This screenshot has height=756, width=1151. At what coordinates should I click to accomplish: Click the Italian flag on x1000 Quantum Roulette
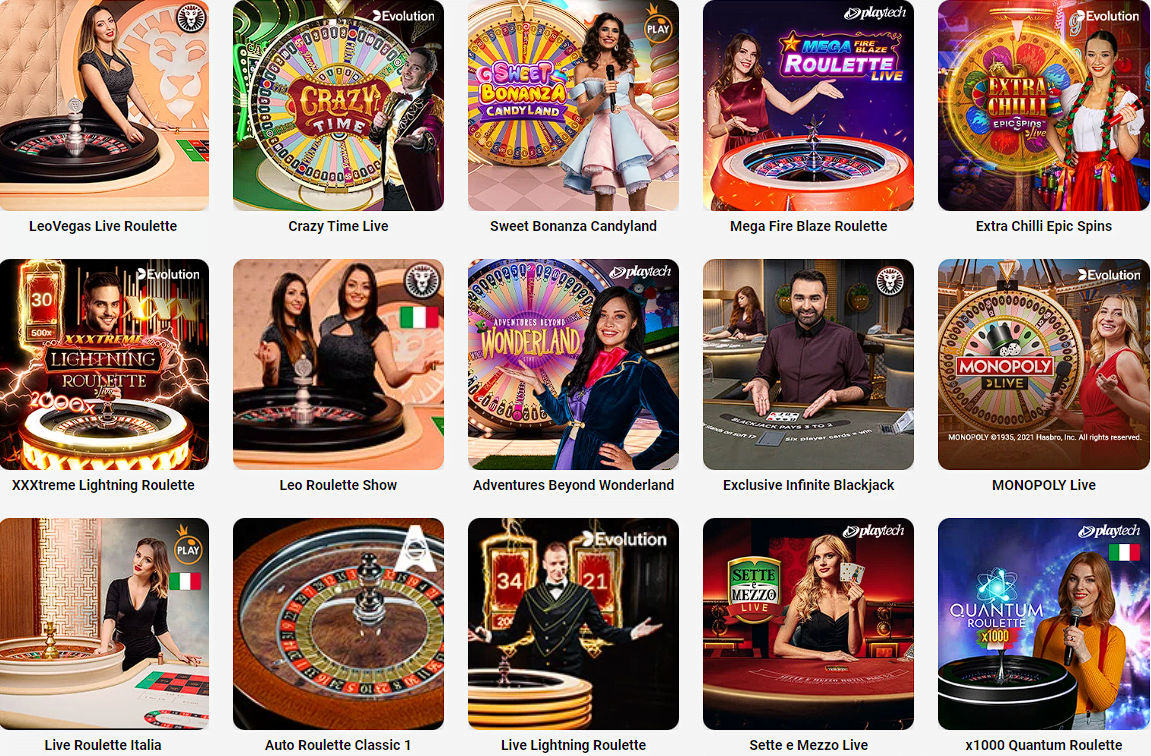[x=1124, y=552]
